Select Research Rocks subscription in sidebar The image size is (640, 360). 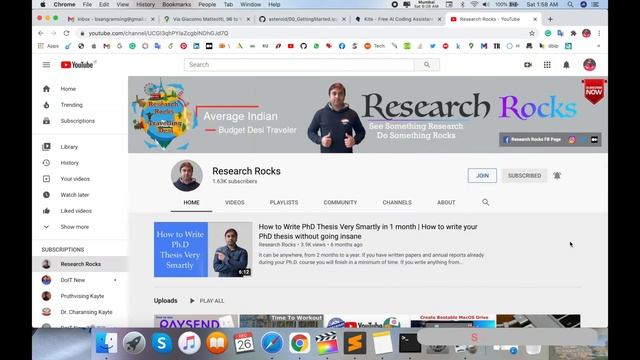80,264
